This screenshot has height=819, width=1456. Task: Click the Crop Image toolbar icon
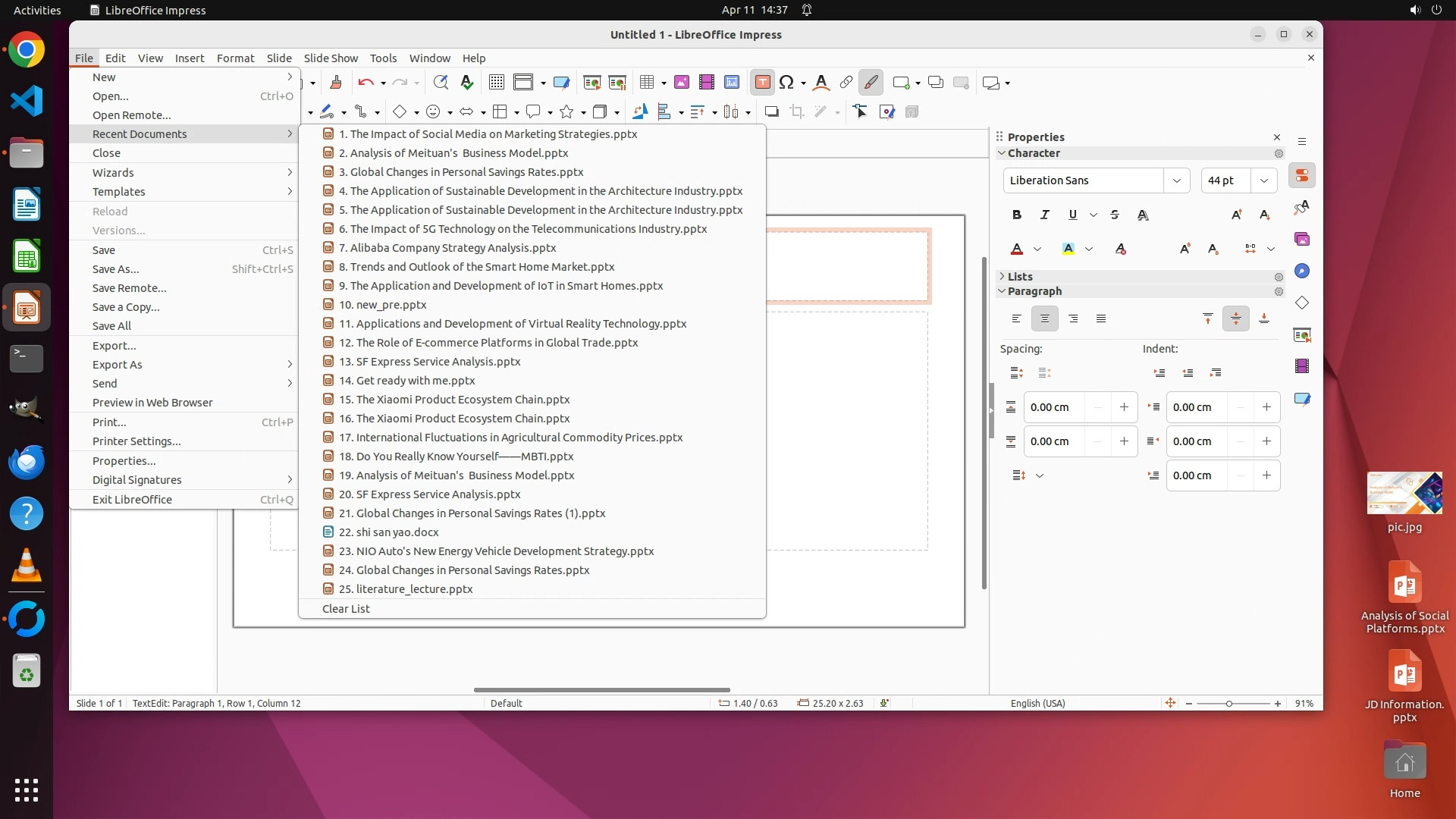coord(796,112)
